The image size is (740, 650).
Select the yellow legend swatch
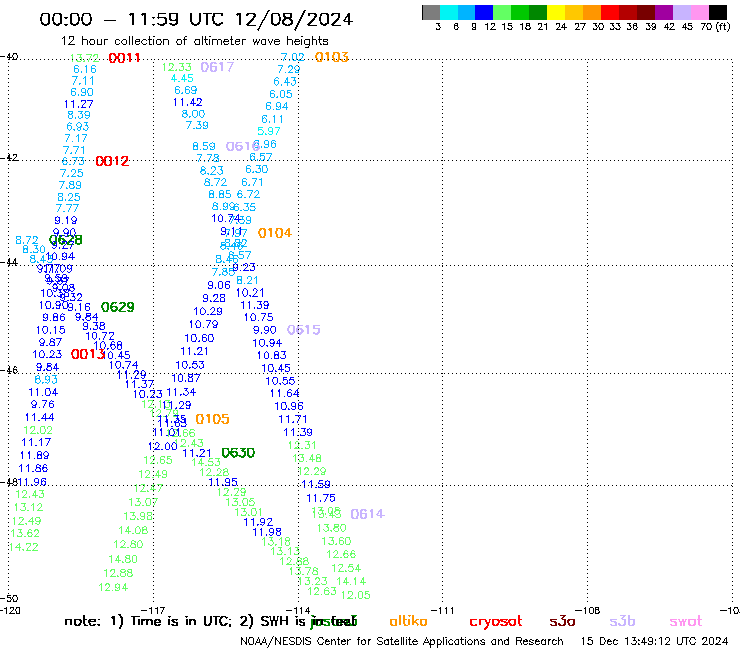[556, 12]
